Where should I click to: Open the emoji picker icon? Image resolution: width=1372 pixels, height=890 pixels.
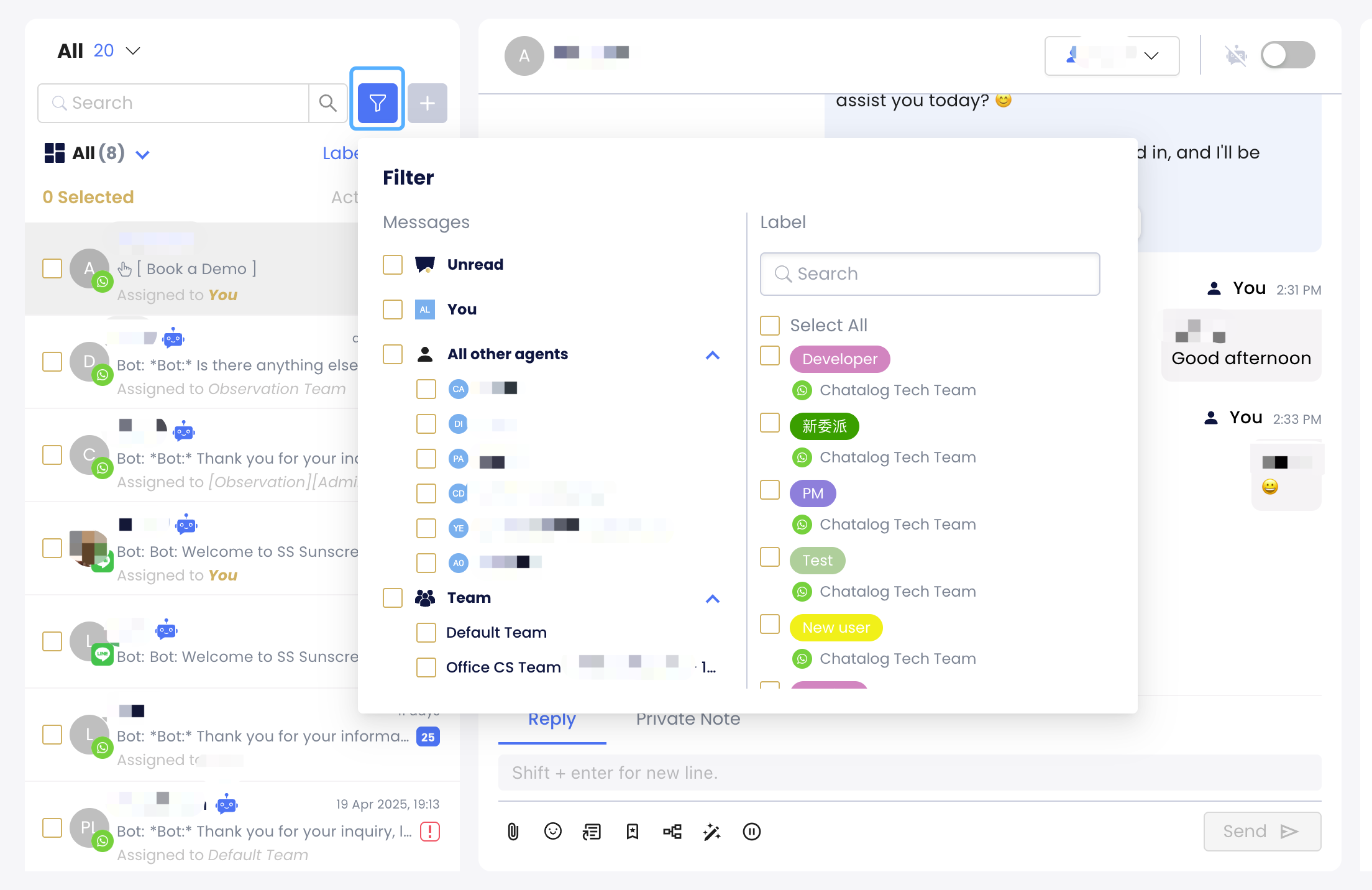pyautogui.click(x=552, y=832)
